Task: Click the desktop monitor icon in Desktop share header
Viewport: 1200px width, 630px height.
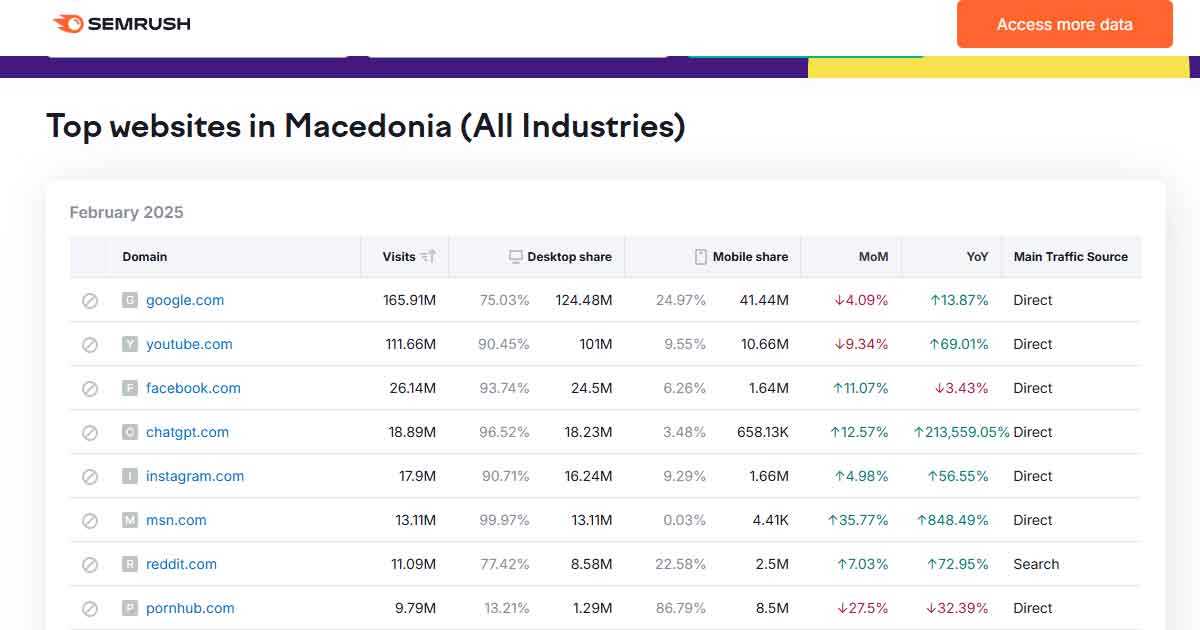Action: click(516, 257)
